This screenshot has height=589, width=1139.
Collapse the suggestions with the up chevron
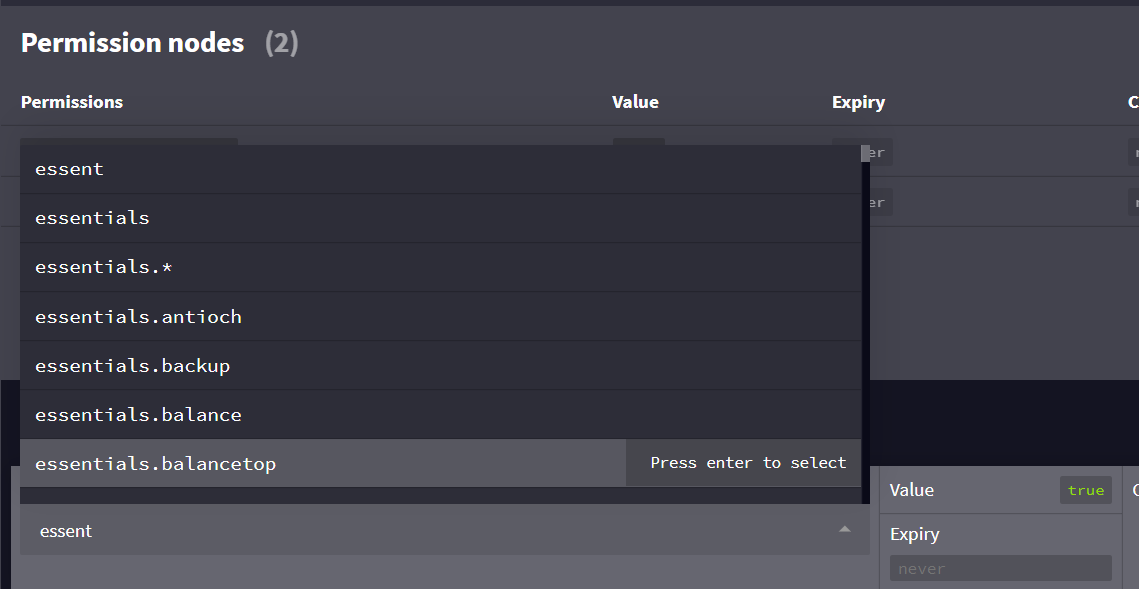point(843,530)
